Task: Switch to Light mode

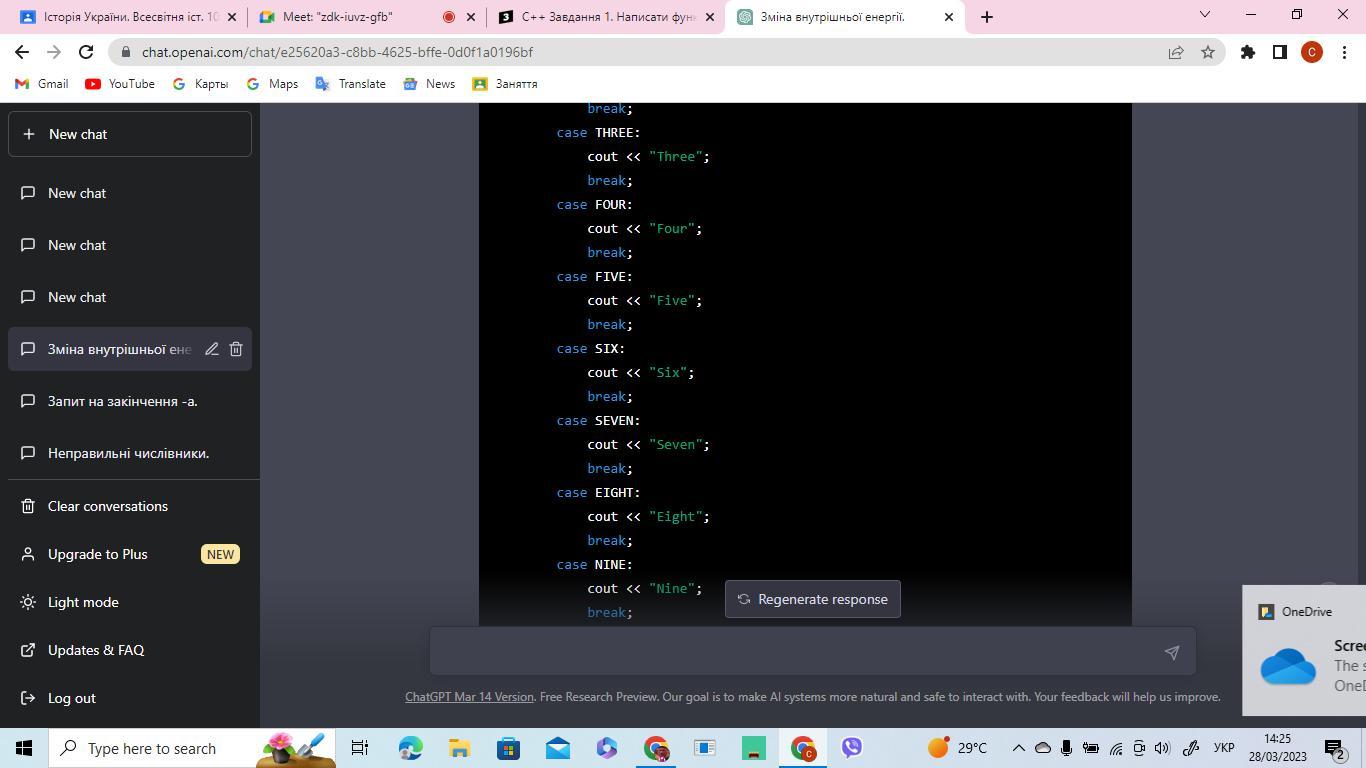Action: click(x=83, y=602)
